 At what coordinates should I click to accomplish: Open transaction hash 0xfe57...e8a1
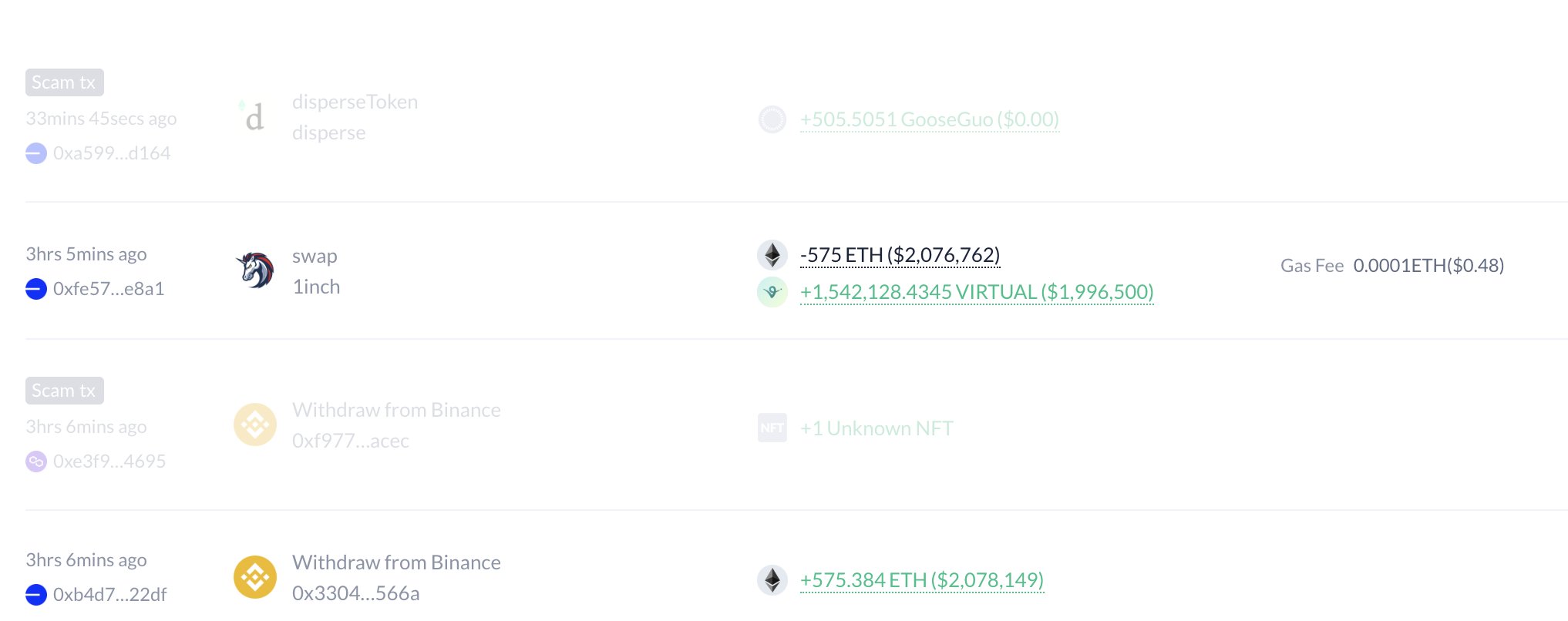[x=109, y=289]
